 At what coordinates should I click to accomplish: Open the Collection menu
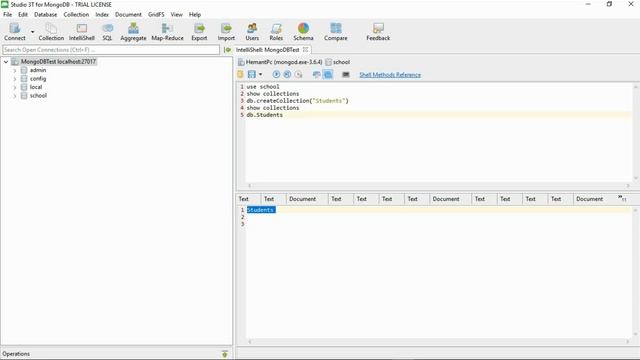76,14
